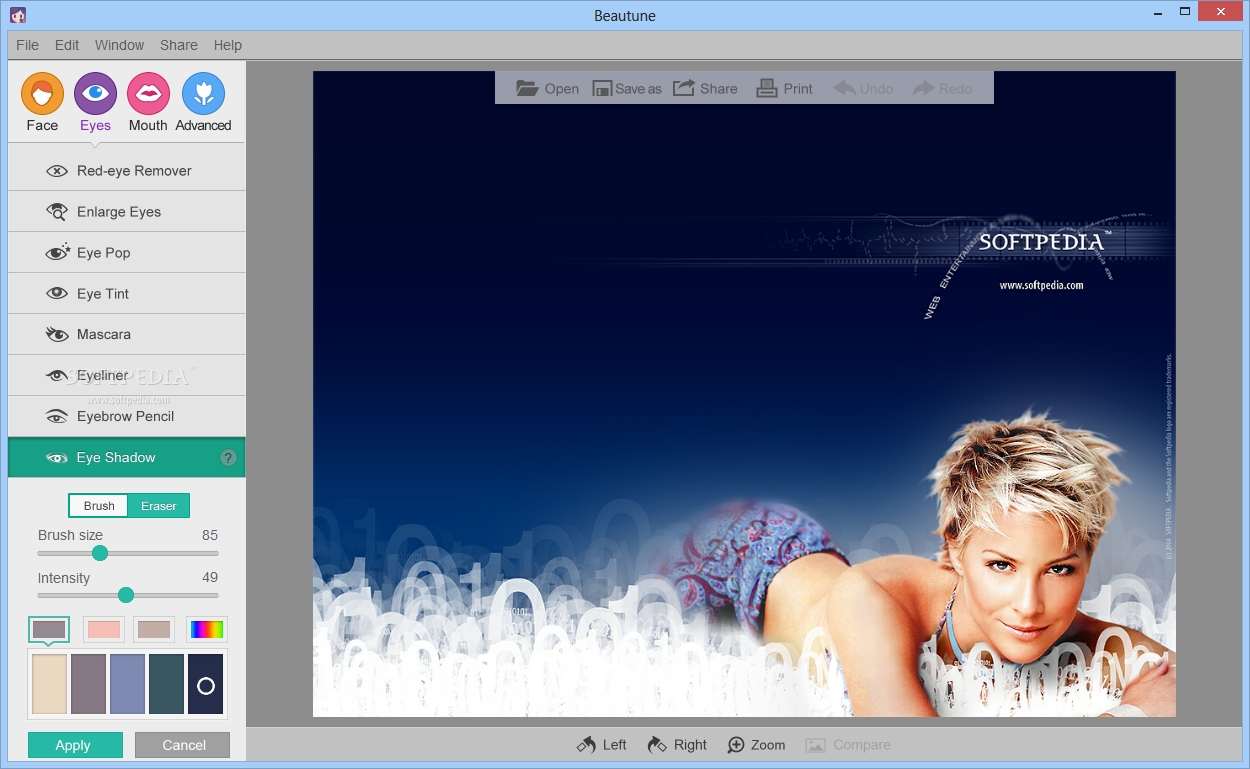This screenshot has height=769, width=1250.
Task: Compare with the original image
Action: coord(848,745)
